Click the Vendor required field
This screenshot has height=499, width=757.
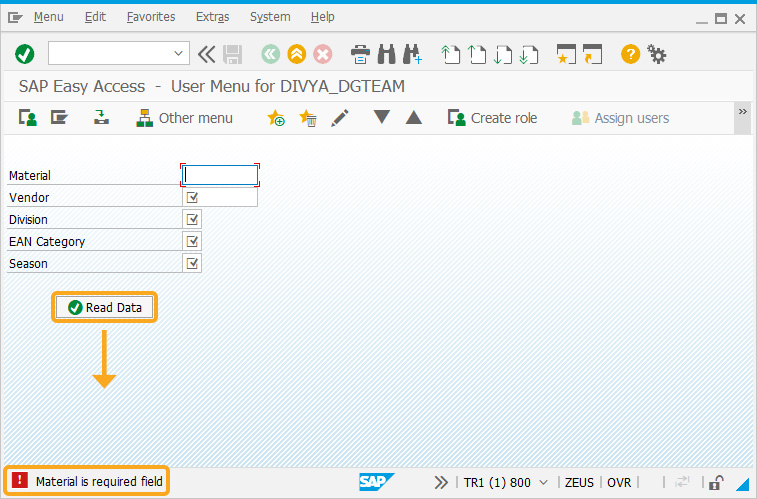coord(220,197)
